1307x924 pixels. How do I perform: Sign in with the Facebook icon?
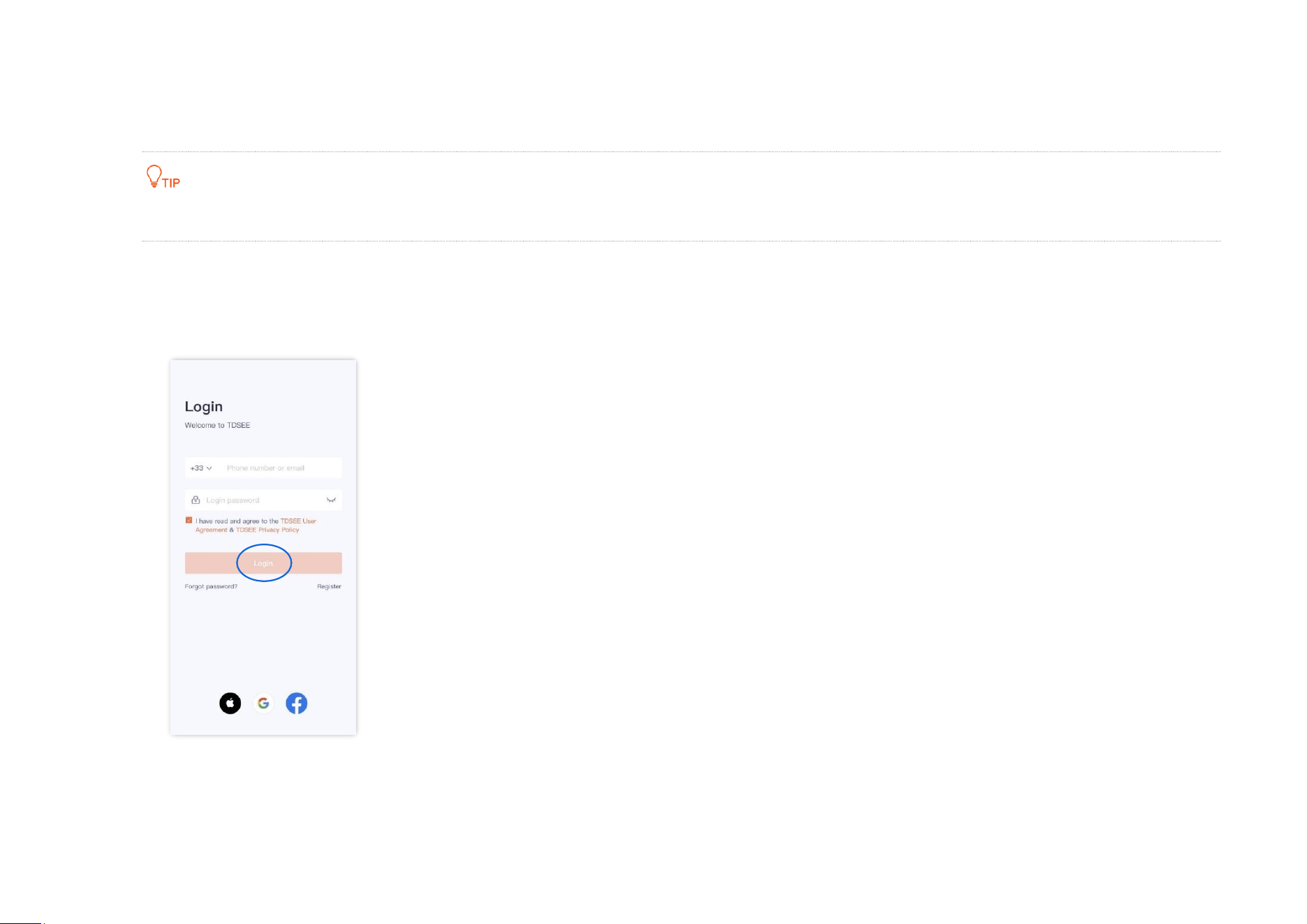(297, 703)
